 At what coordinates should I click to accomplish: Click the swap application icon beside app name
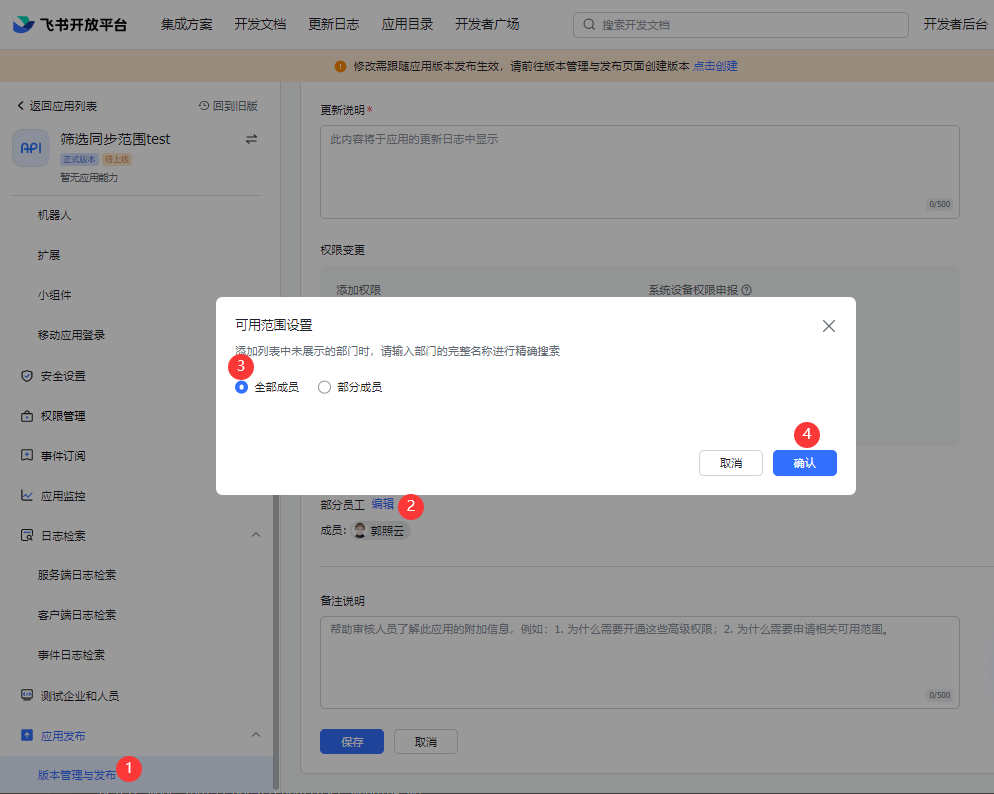pyautogui.click(x=251, y=139)
